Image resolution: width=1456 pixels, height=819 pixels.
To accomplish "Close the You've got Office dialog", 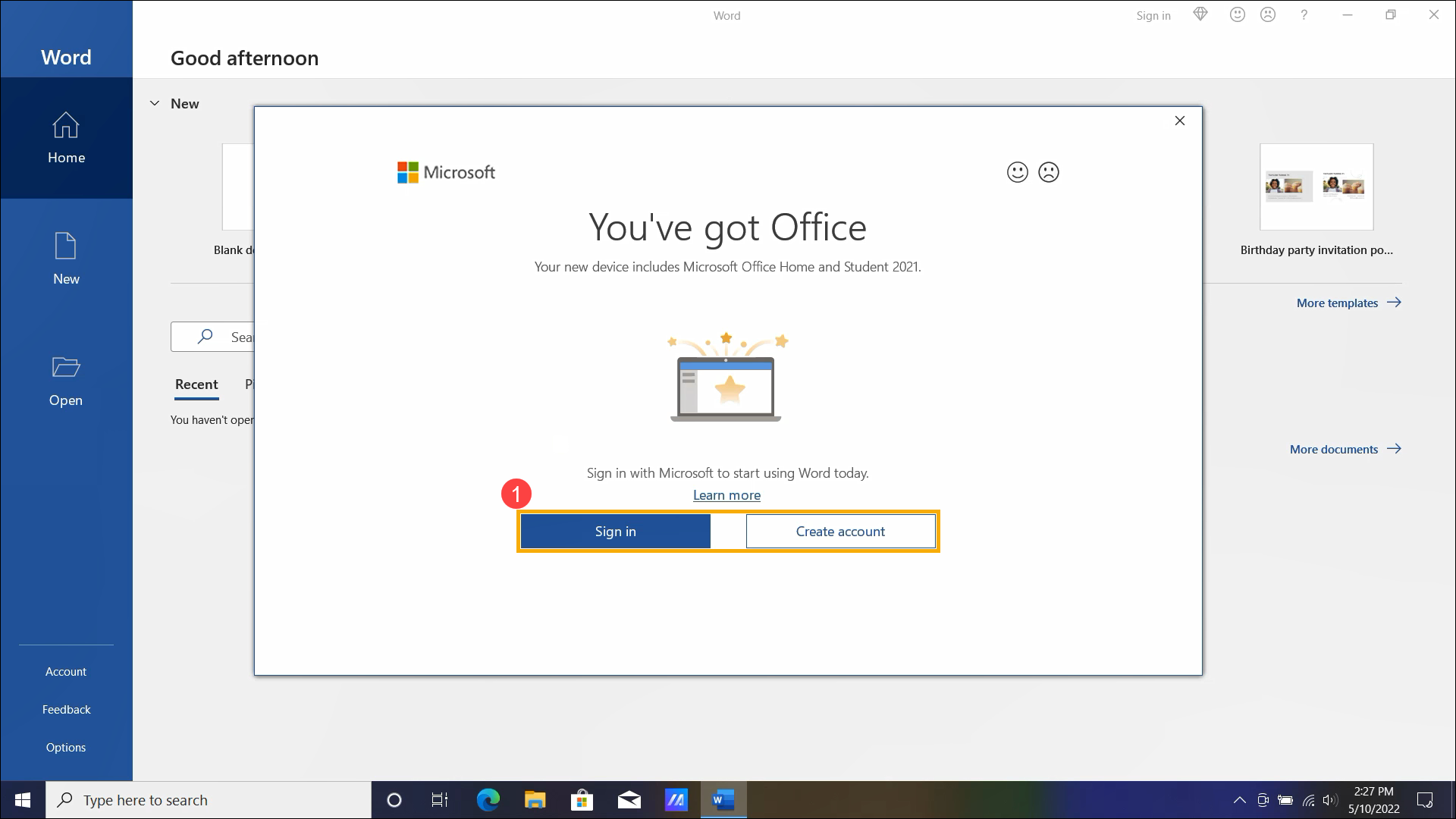I will (1180, 120).
